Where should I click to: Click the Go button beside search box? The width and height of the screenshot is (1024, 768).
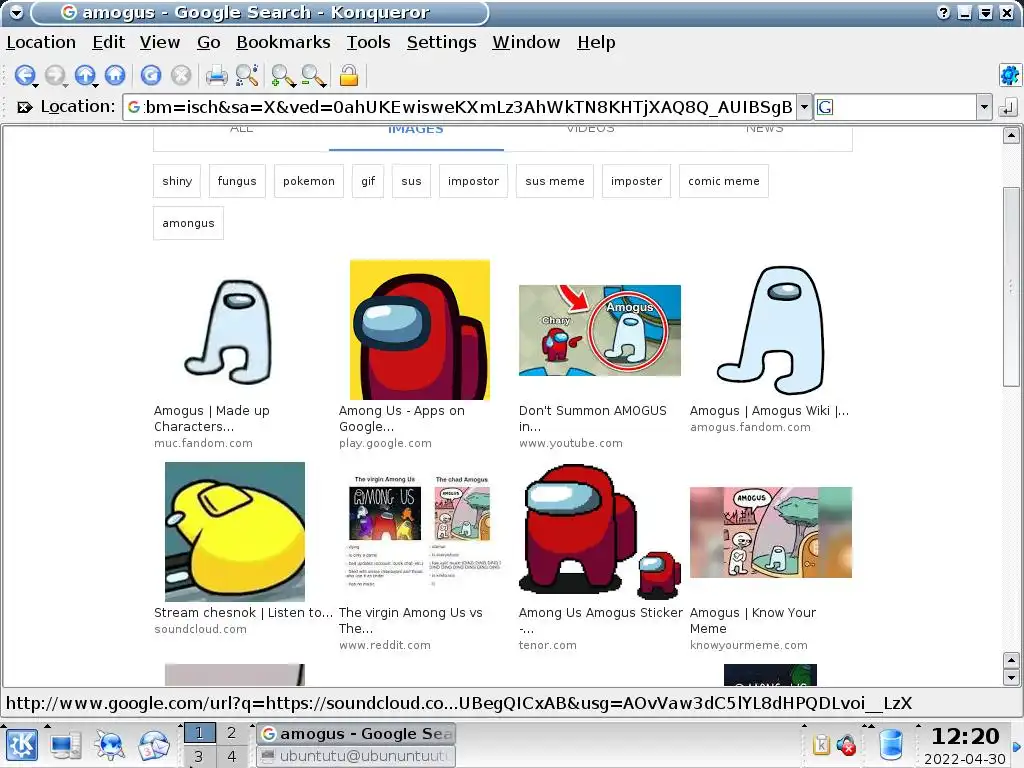pos(1008,108)
